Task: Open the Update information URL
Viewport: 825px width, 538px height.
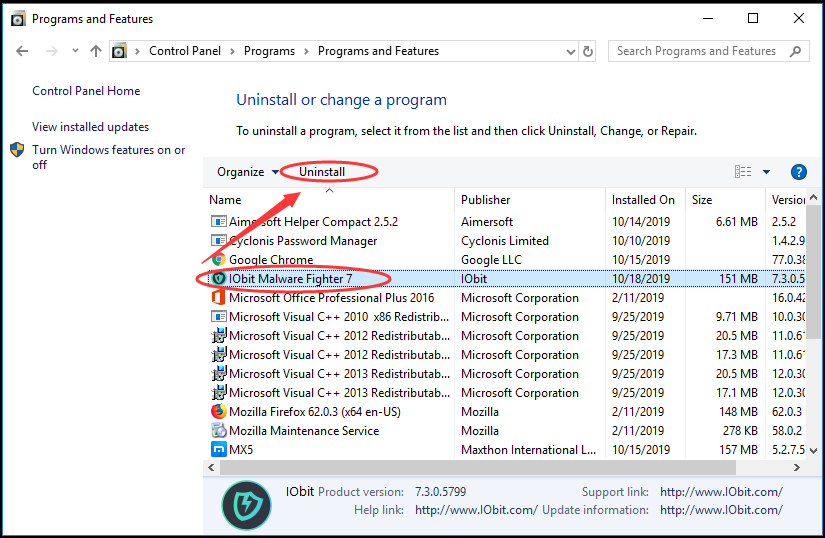Action: click(x=721, y=510)
